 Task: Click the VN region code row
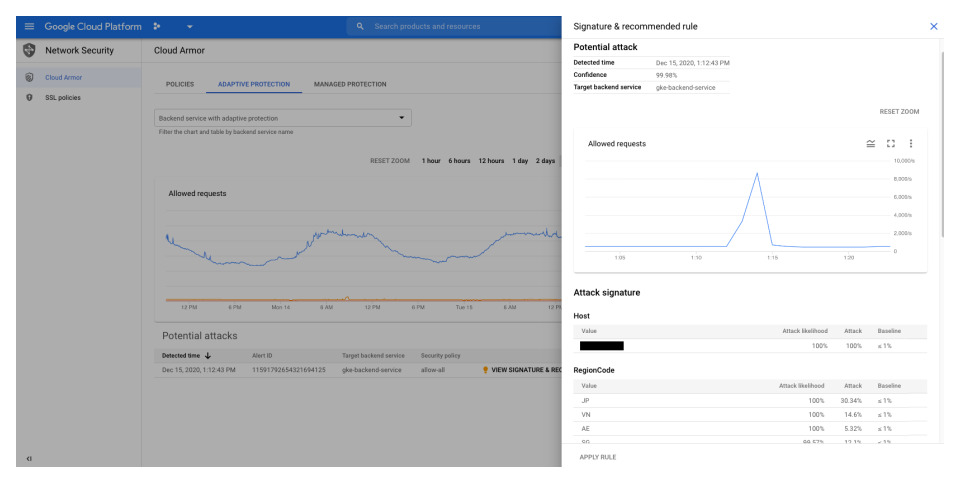click(750, 415)
